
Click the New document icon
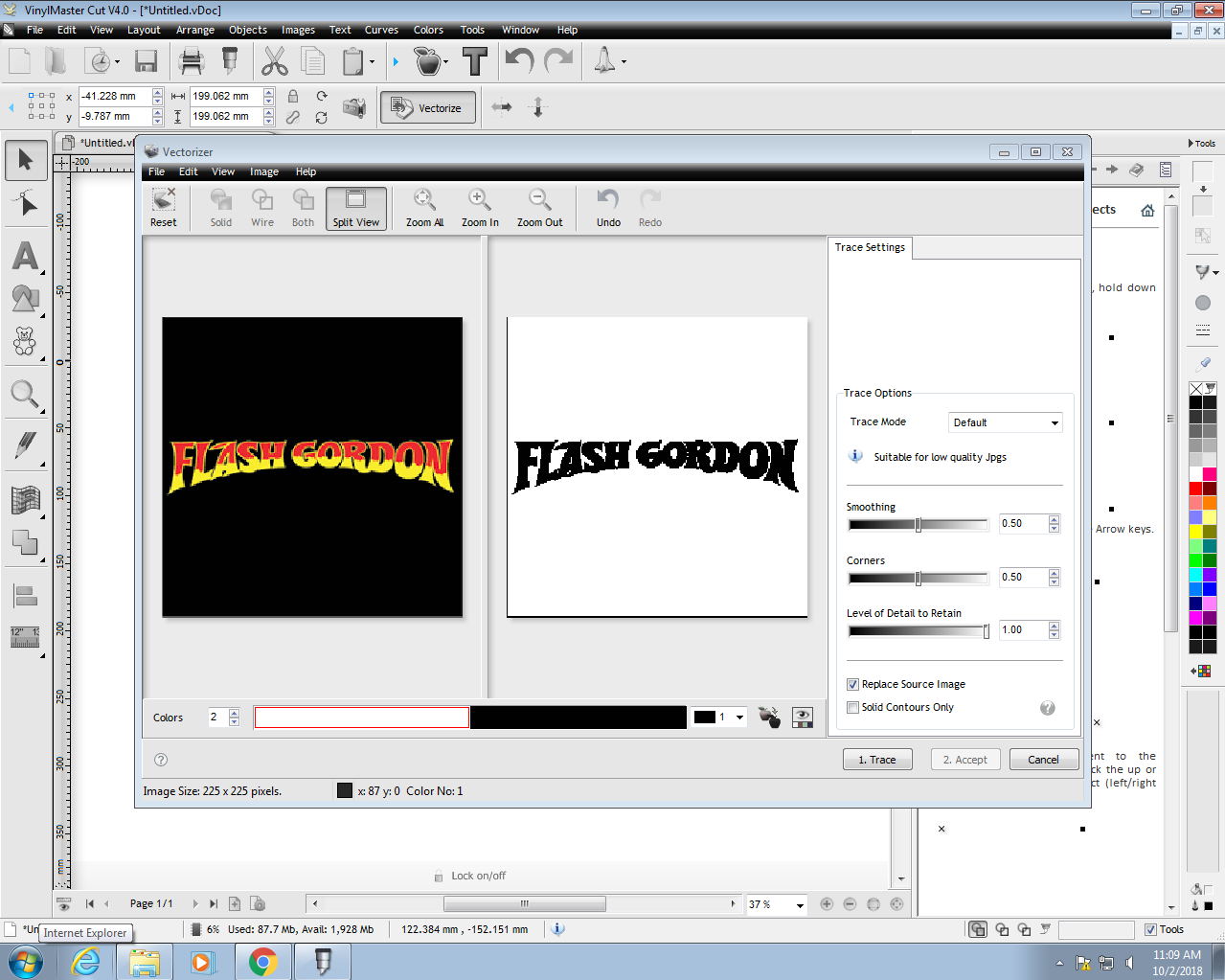[19, 62]
